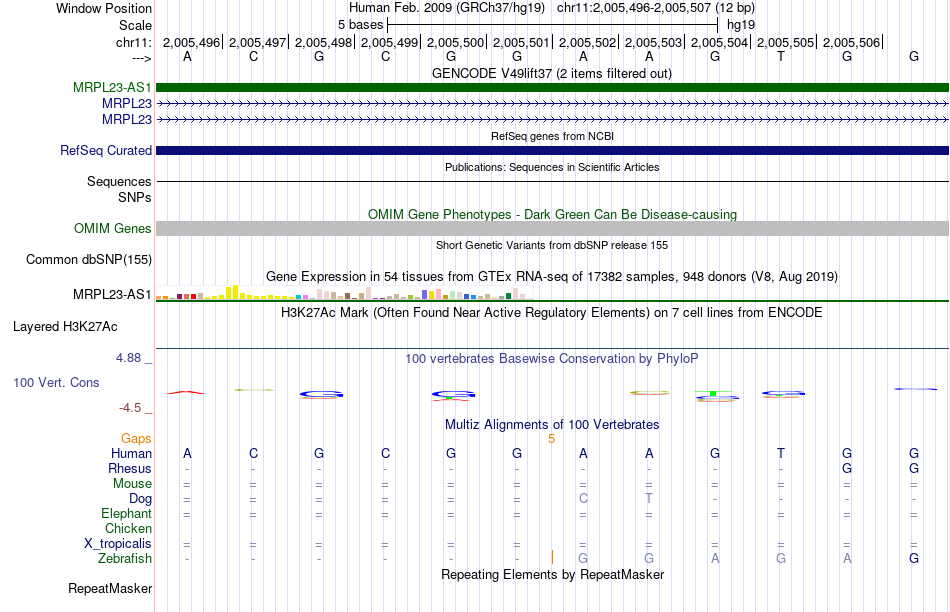Screen dimensions: 950x612
Task: Click the T base in Human row
Action: tap(781, 453)
